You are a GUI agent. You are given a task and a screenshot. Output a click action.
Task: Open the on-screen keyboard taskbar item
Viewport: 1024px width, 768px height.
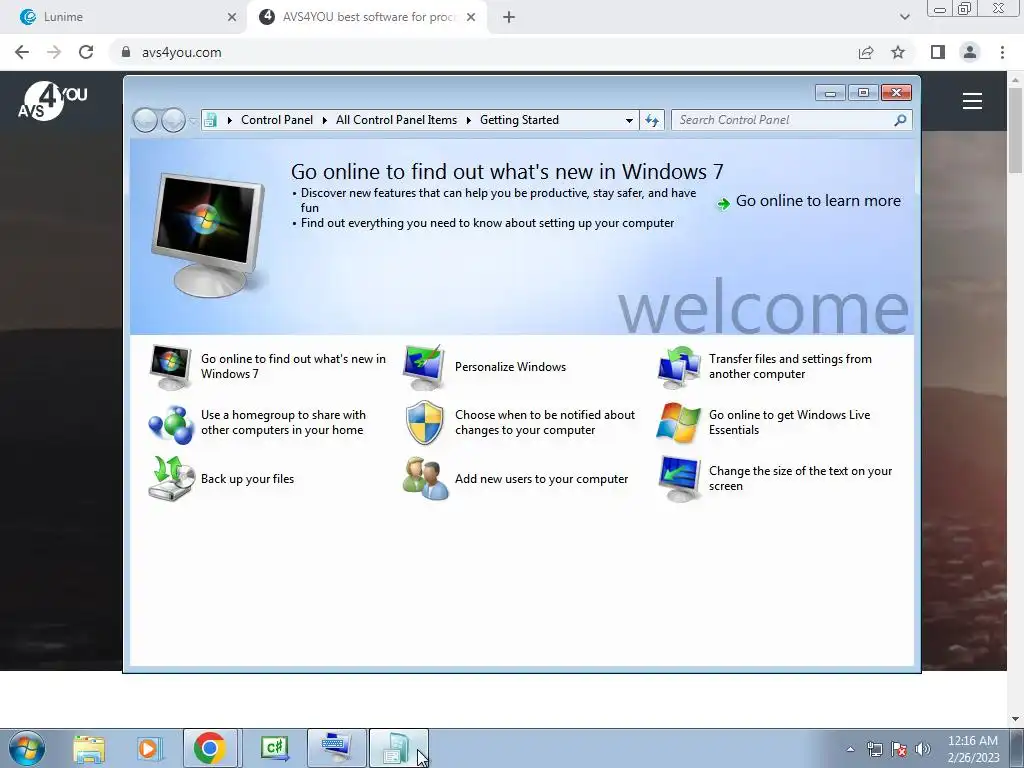pos(336,748)
